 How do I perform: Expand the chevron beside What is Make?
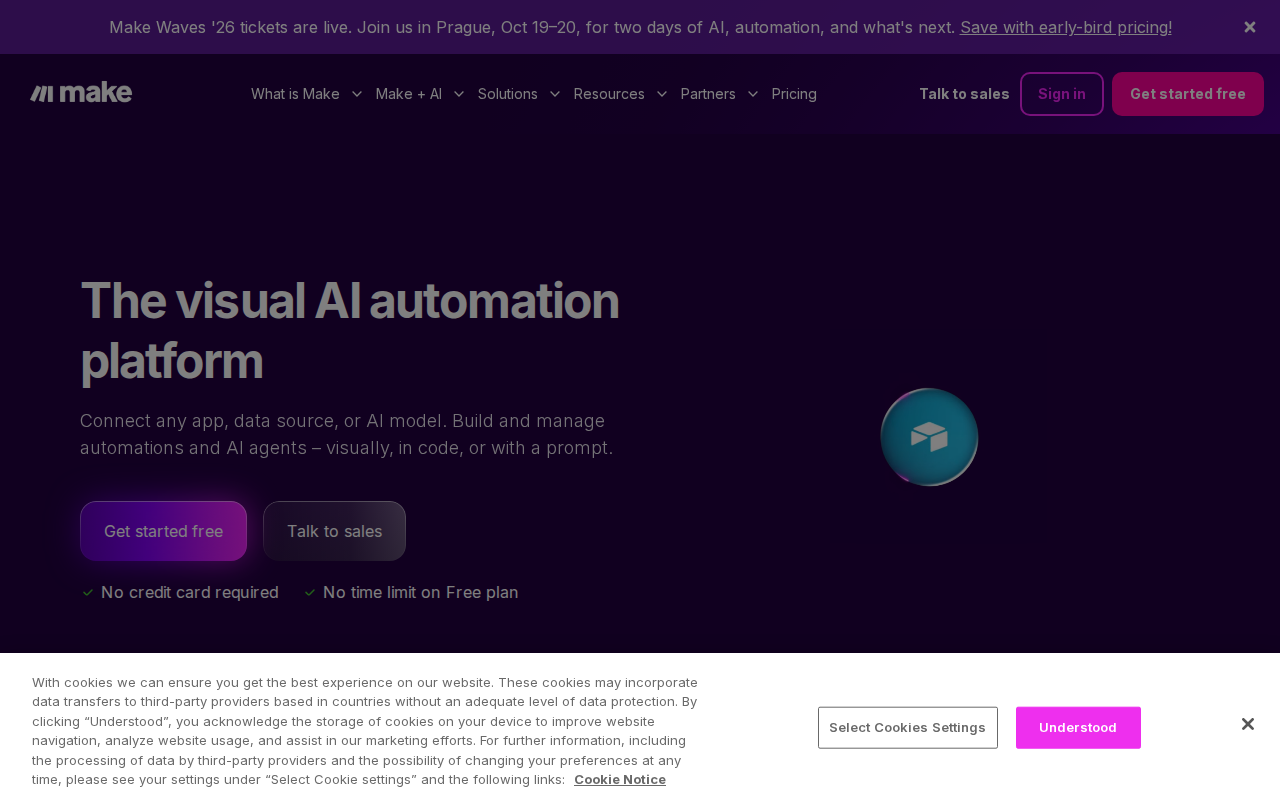point(356,94)
